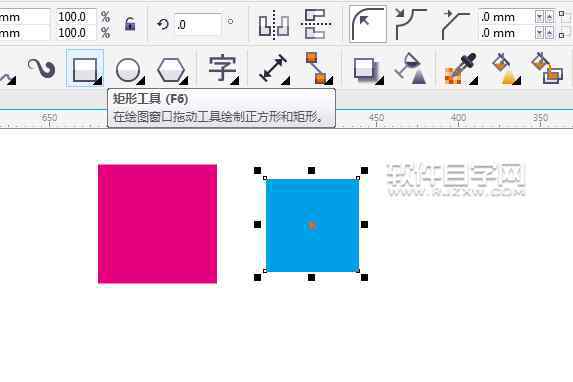Select the Transparency tool
Image resolution: width=573 pixels, height=382 pixels.
coord(411,69)
